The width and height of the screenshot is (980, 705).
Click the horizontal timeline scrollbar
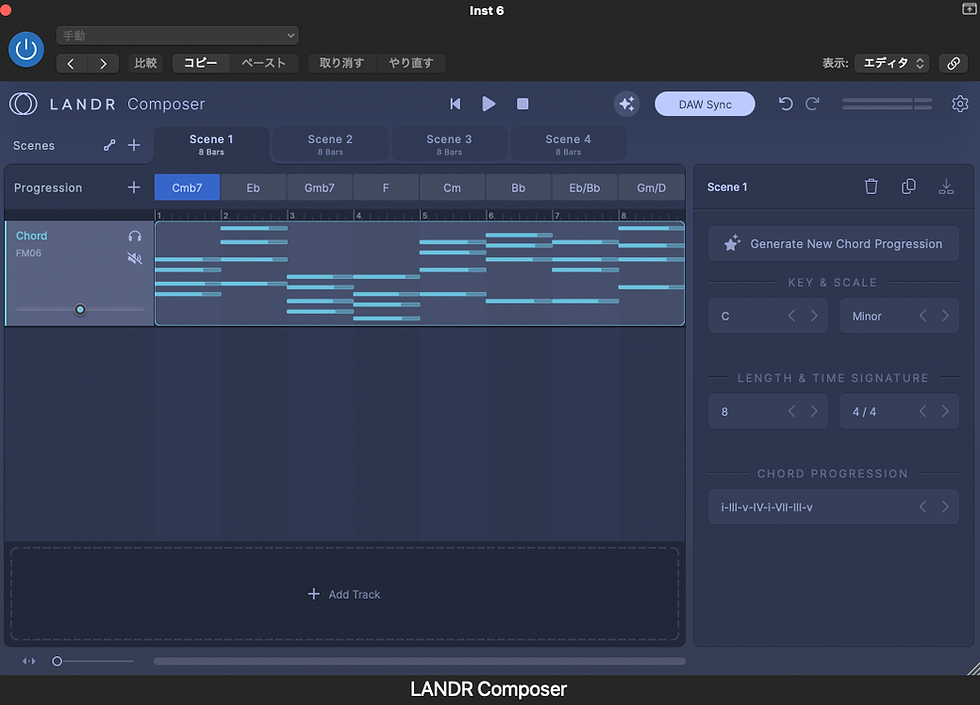419,661
